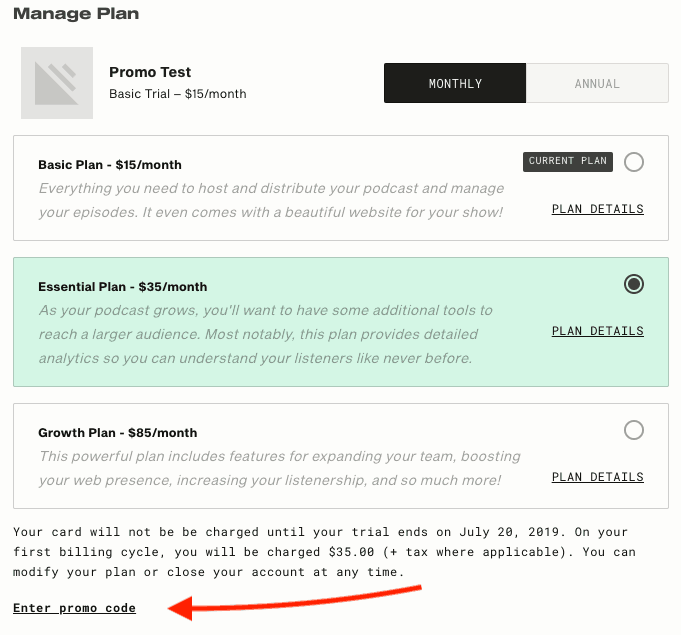Click the Basic Trial – $15/month subtitle
This screenshot has width=681, height=635.
point(178,94)
